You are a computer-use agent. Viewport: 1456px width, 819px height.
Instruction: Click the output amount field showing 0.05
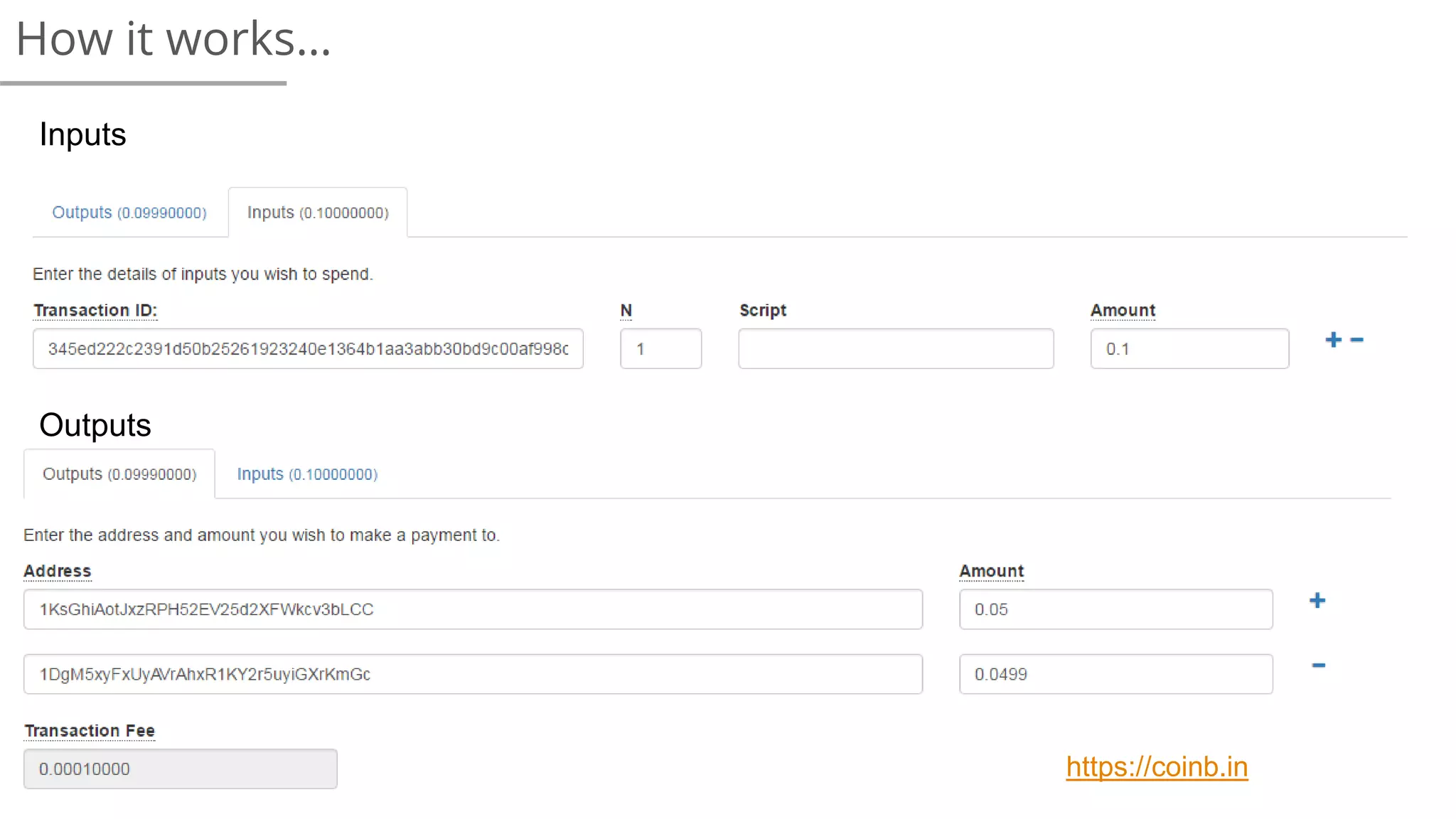(1115, 609)
